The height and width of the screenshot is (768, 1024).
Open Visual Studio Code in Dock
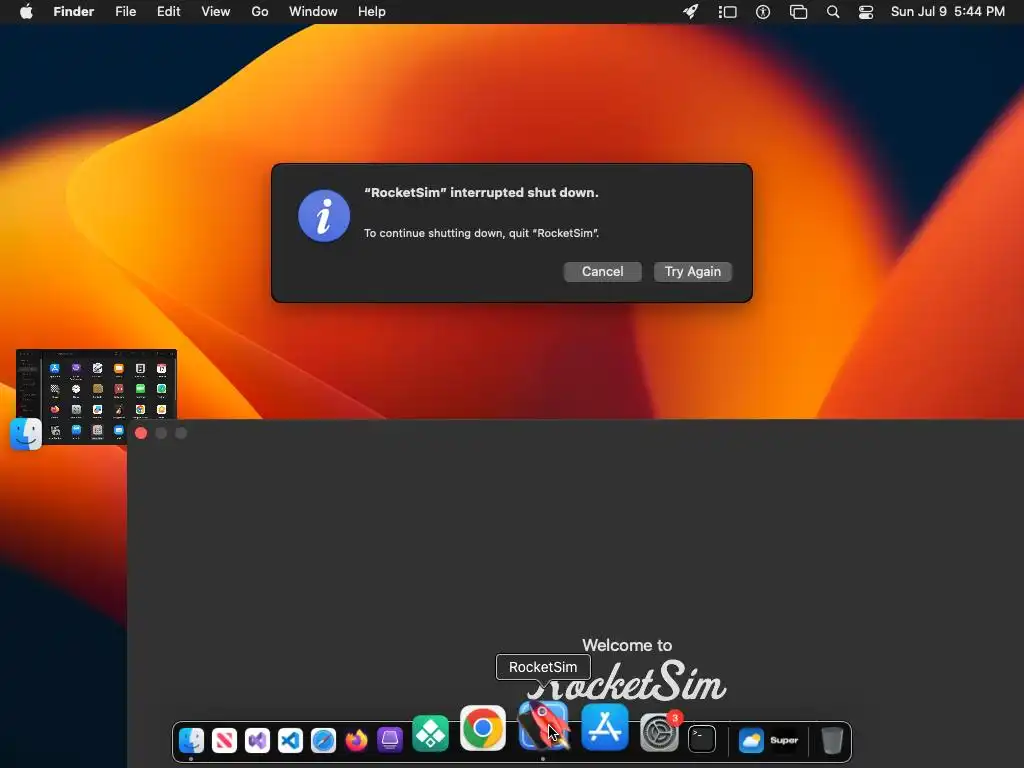[291, 741]
